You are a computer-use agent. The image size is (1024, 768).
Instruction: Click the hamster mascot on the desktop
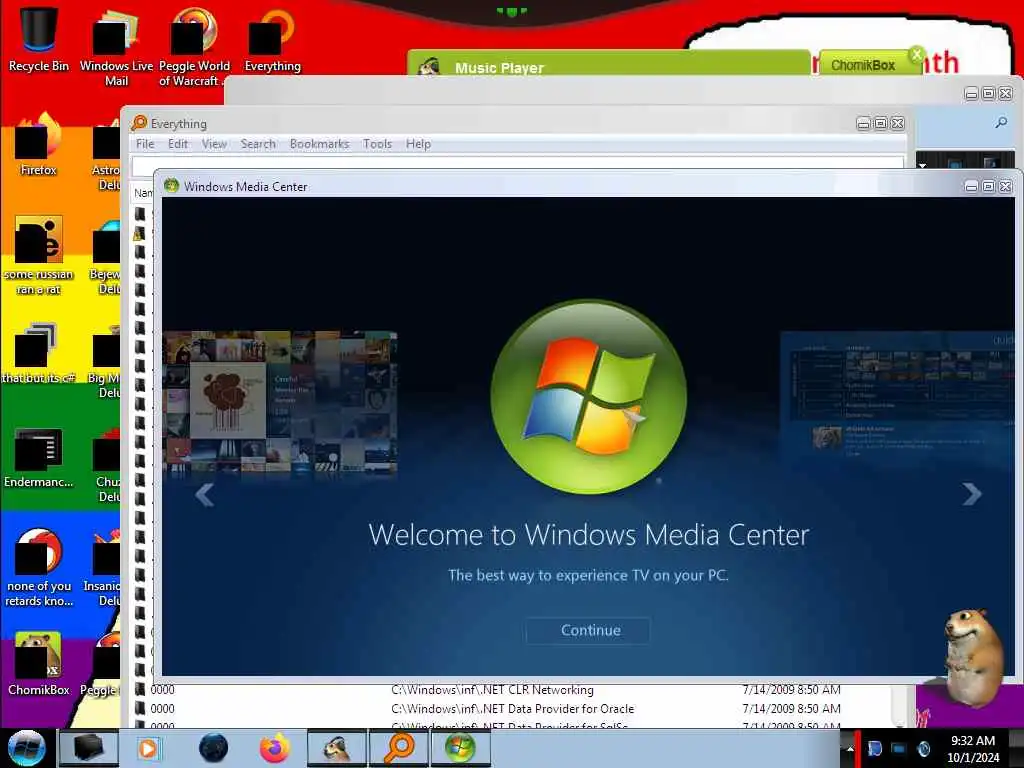(973, 656)
